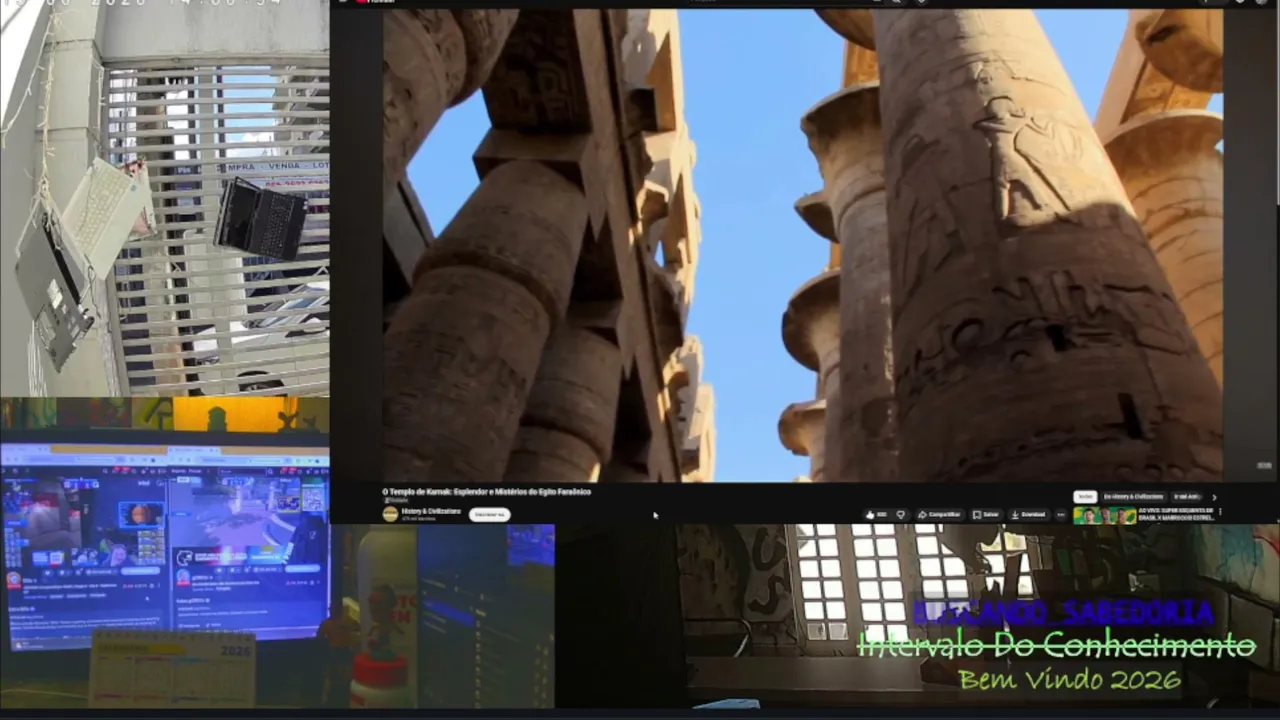The image size is (1280, 720).
Task: Open options menu for recommended live video
Action: point(1220,512)
